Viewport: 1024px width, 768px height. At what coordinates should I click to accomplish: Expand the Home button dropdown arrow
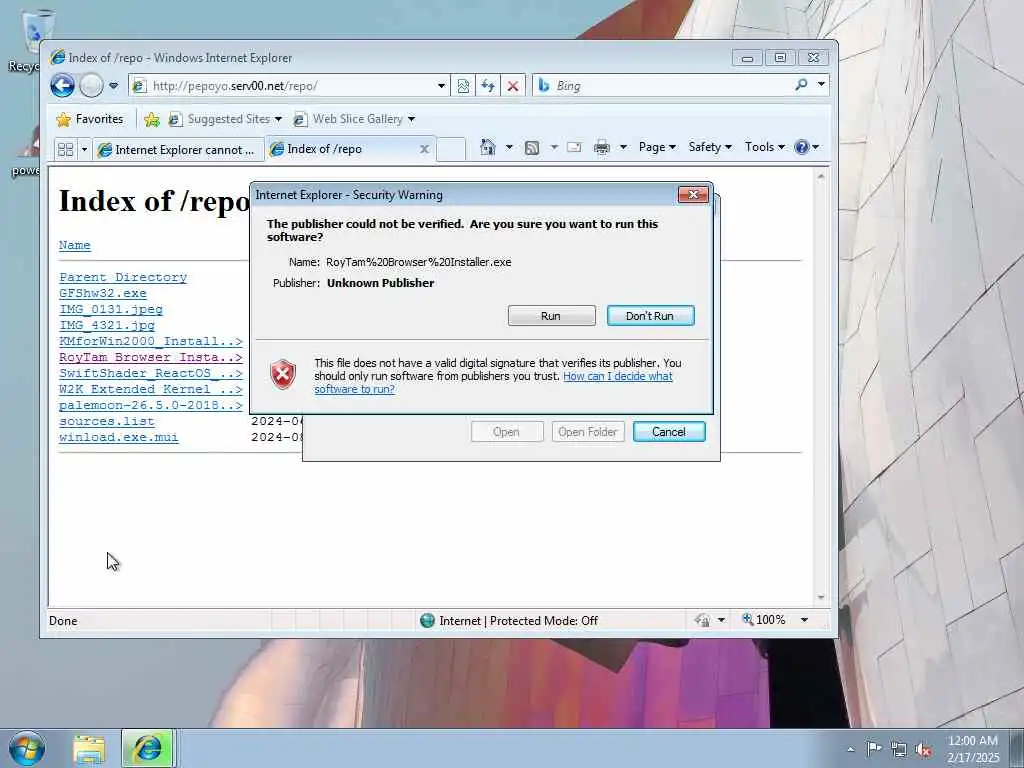point(509,147)
